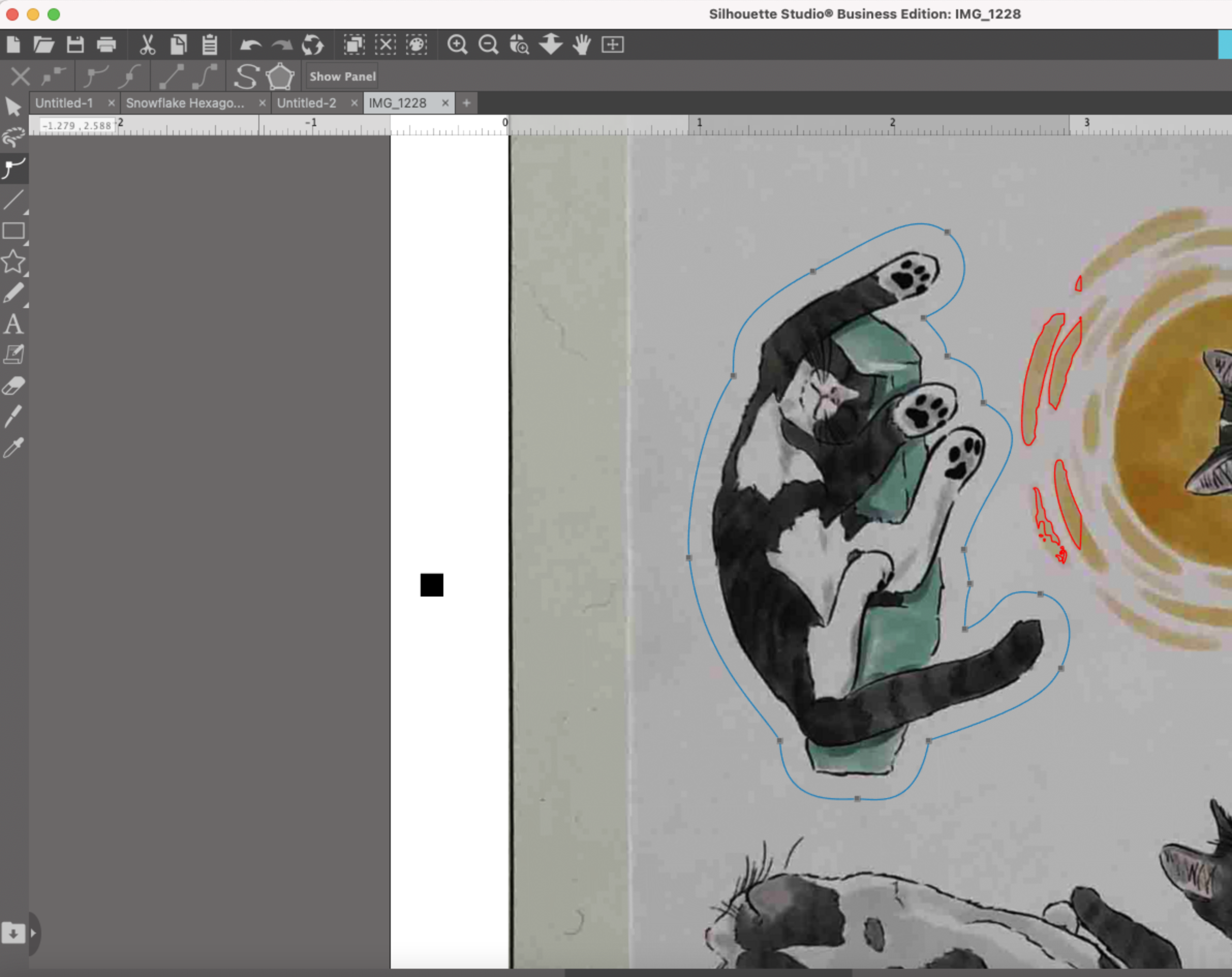Click the Select All icon
1232x977 pixels.
click(355, 44)
